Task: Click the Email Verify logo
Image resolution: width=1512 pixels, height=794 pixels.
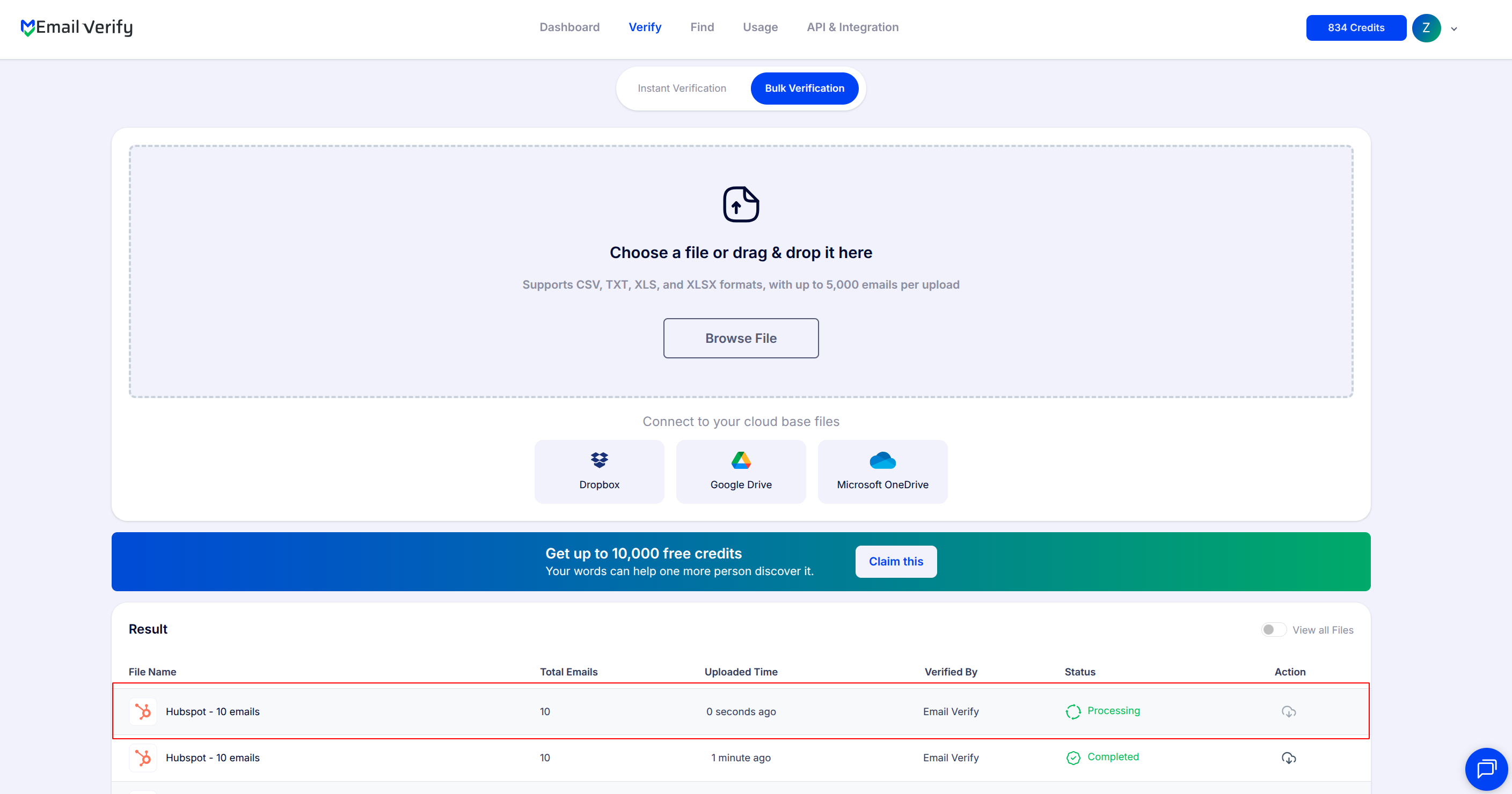Action: click(77, 27)
